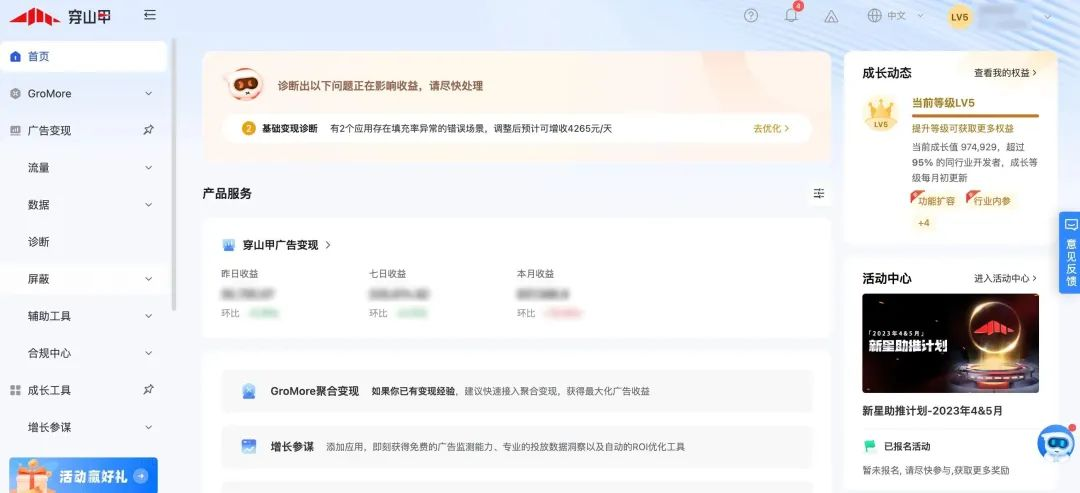1080x493 pixels.
Task: Expand the GroMore menu chevron
Action: [x=148, y=94]
